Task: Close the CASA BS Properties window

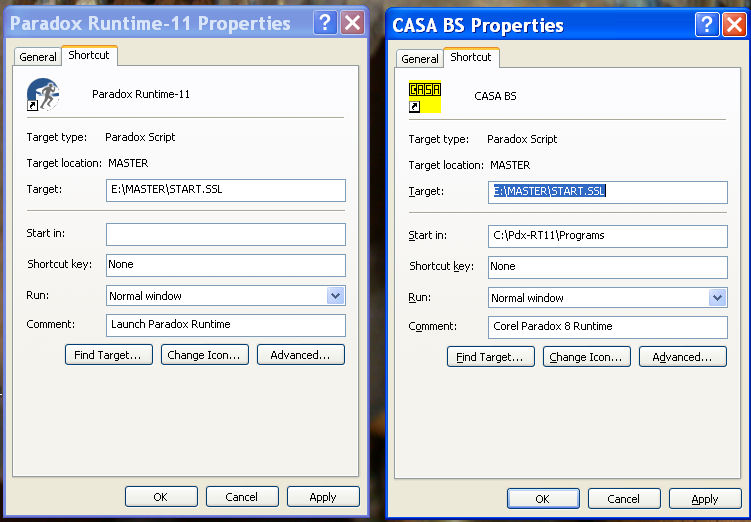Action: (734, 24)
